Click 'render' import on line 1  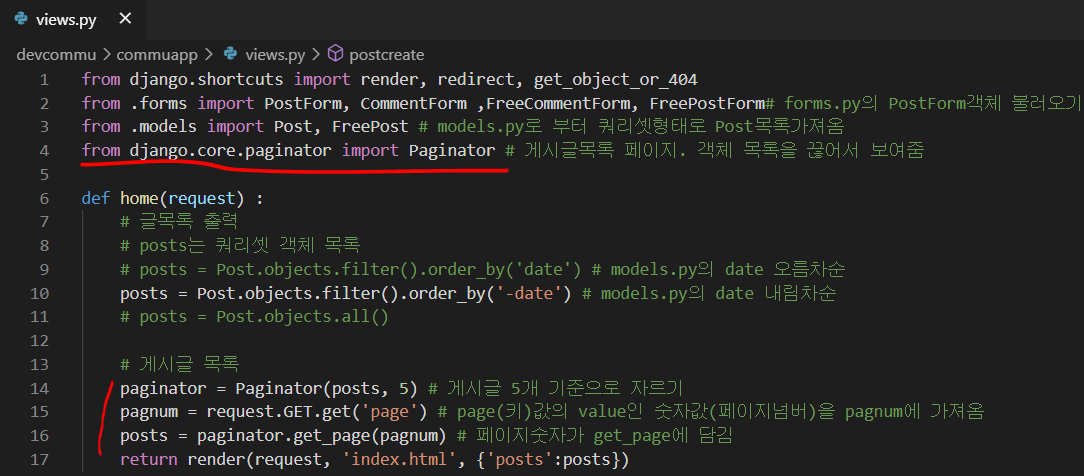[x=389, y=79]
